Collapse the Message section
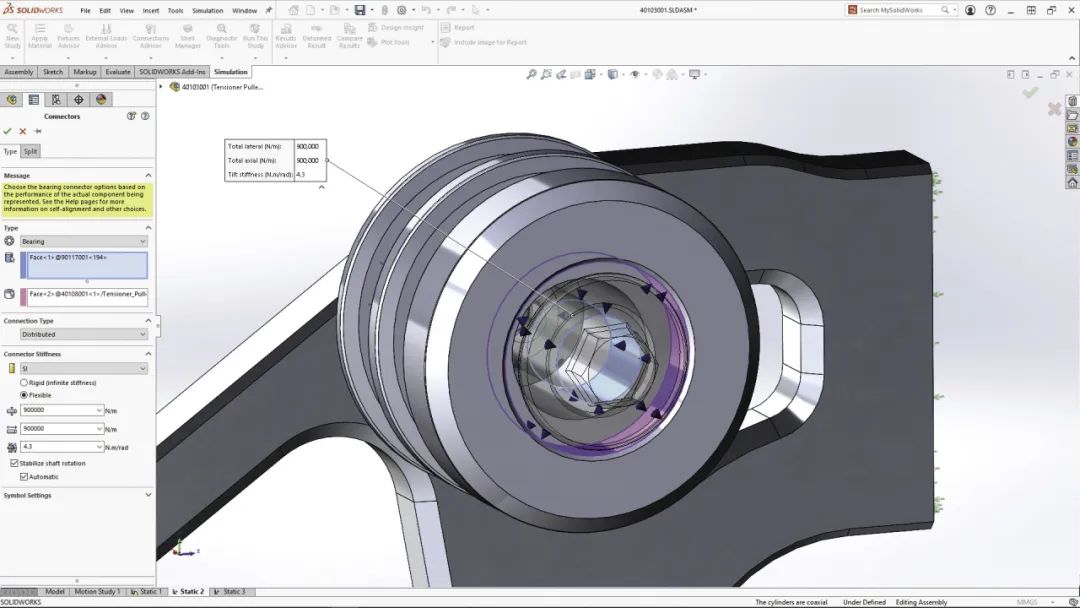The image size is (1080, 608). pyautogui.click(x=148, y=174)
